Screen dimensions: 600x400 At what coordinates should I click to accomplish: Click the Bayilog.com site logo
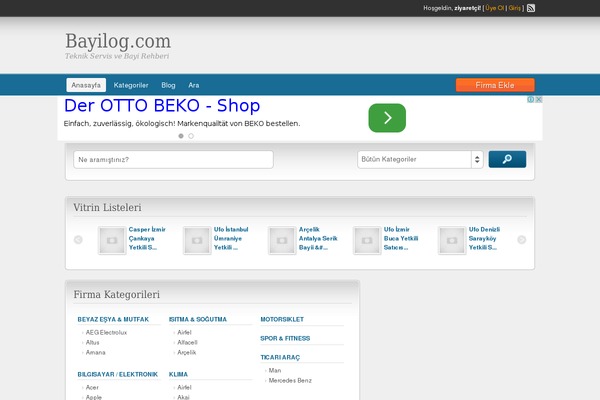point(118,41)
